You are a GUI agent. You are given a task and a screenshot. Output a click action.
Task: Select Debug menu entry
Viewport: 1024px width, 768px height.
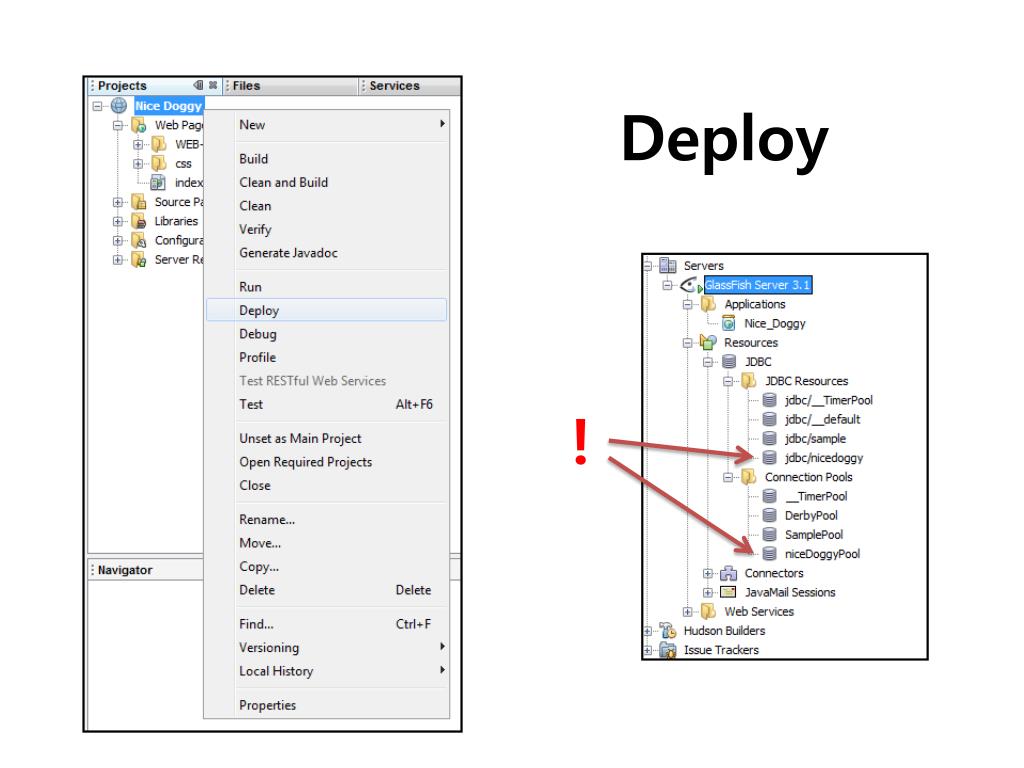coord(327,334)
